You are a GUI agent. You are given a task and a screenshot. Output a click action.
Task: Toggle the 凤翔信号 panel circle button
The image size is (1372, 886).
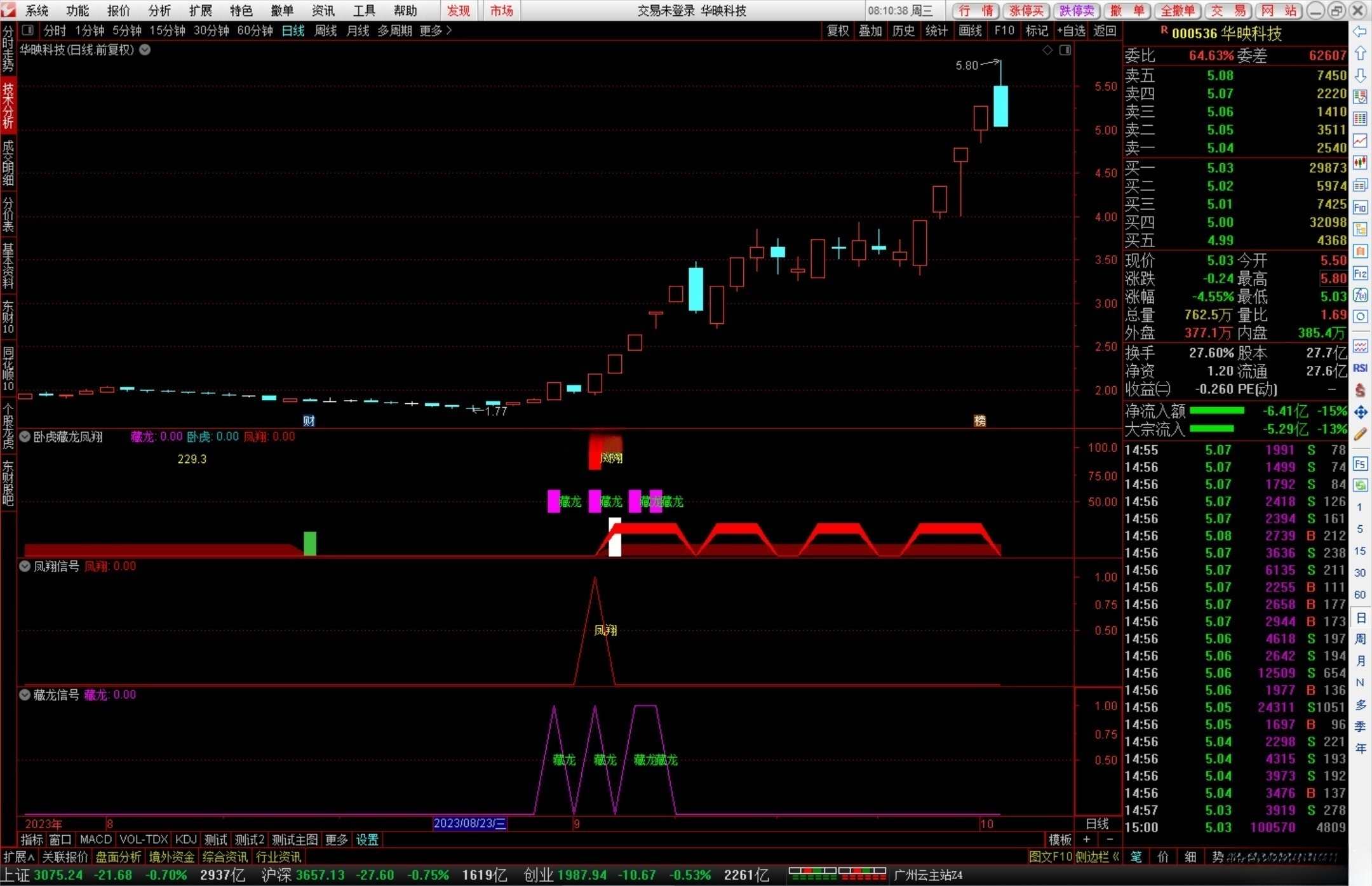25,566
